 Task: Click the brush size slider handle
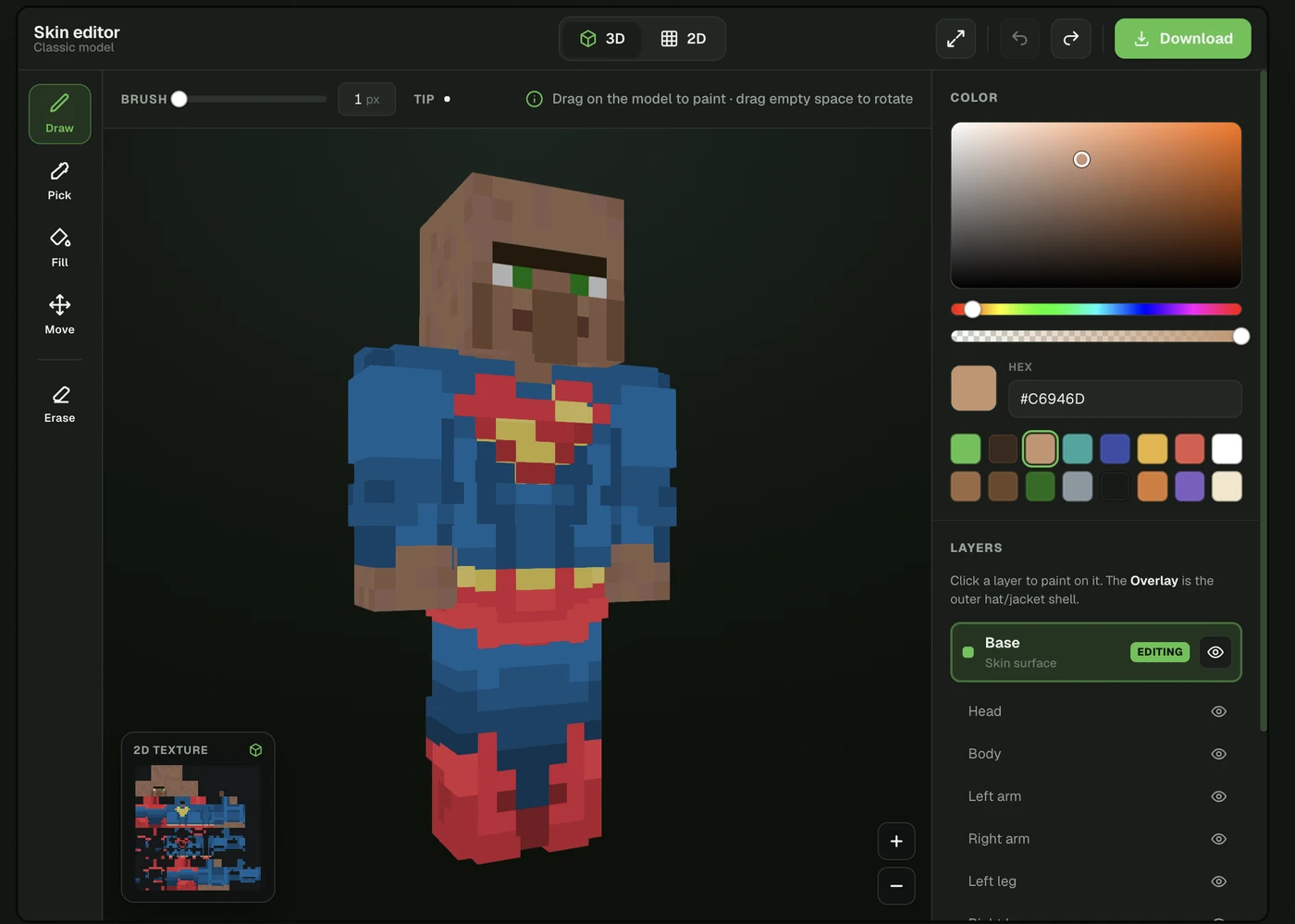[179, 99]
